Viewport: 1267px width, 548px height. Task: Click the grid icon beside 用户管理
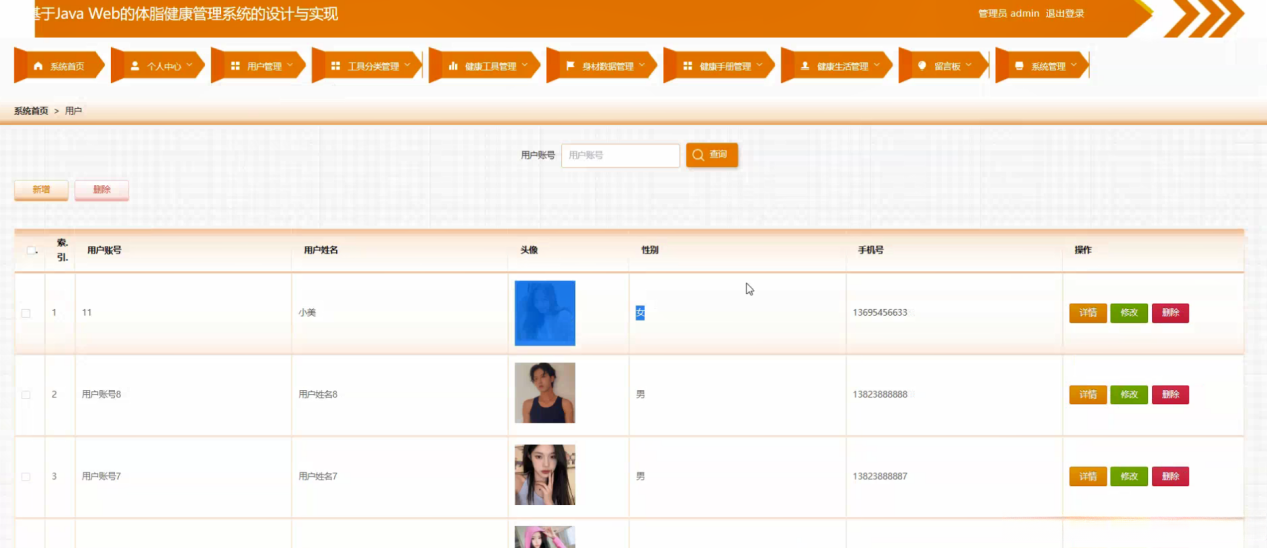click(235, 66)
